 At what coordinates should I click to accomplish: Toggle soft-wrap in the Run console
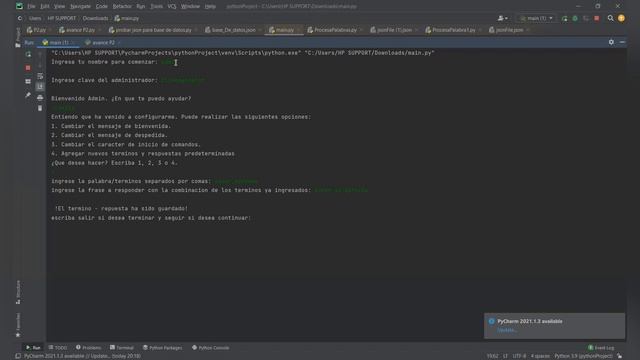(x=40, y=76)
